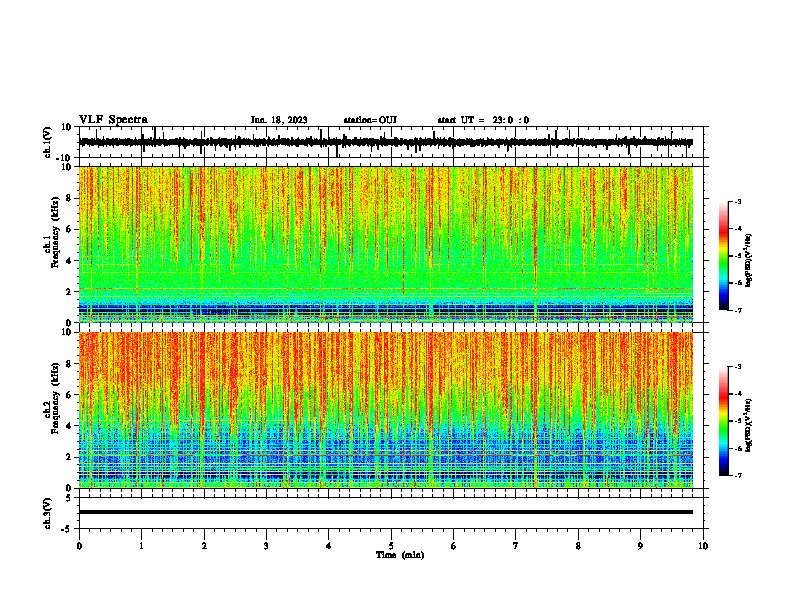
Task: Click the 'Time (min)' x-axis label
Action: coord(400,555)
